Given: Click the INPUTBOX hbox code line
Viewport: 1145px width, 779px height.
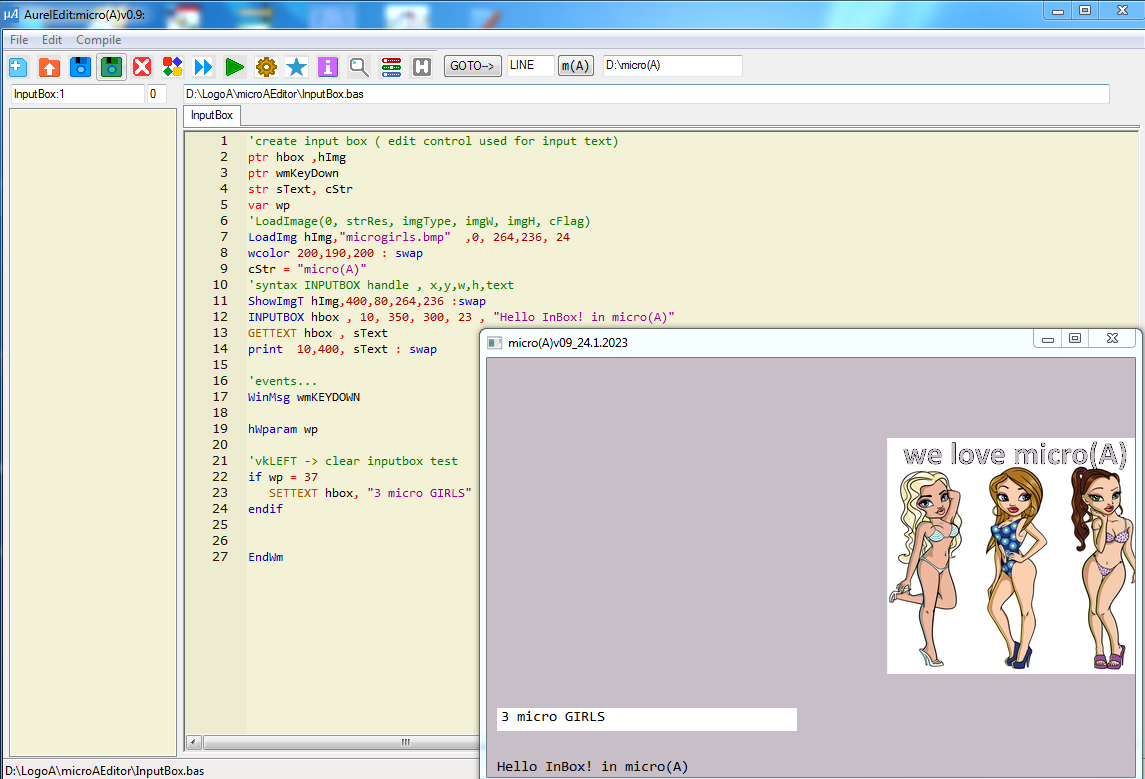Looking at the screenshot, I should click(461, 318).
